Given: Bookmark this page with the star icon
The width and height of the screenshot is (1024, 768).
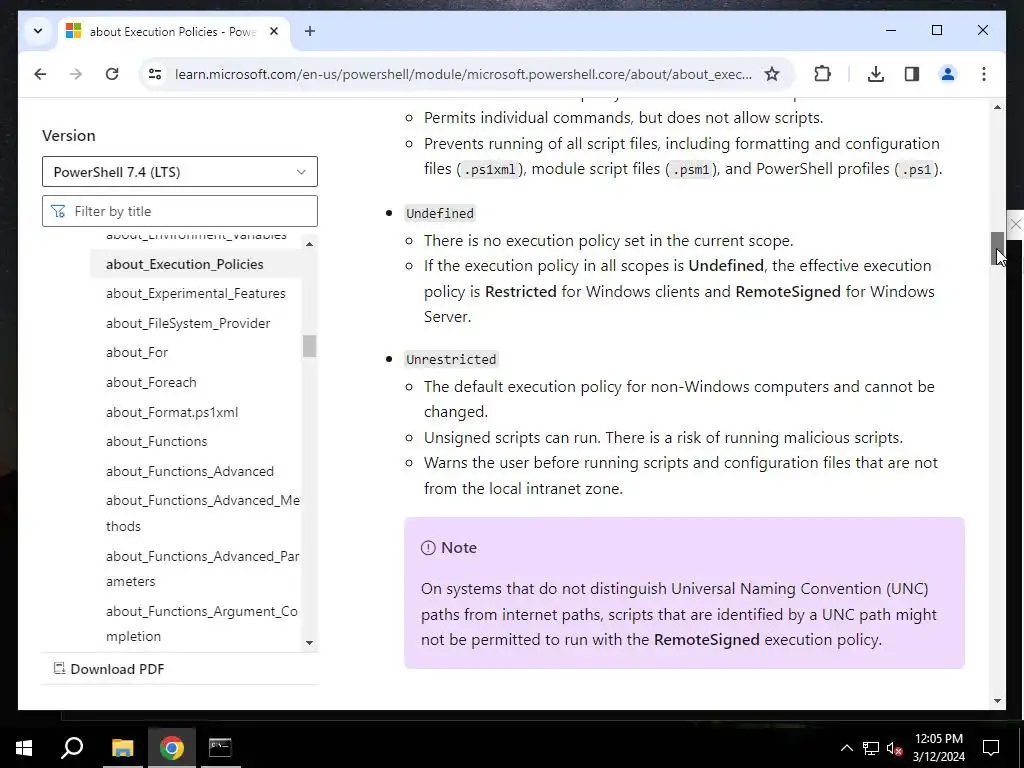Looking at the screenshot, I should tap(772, 74).
